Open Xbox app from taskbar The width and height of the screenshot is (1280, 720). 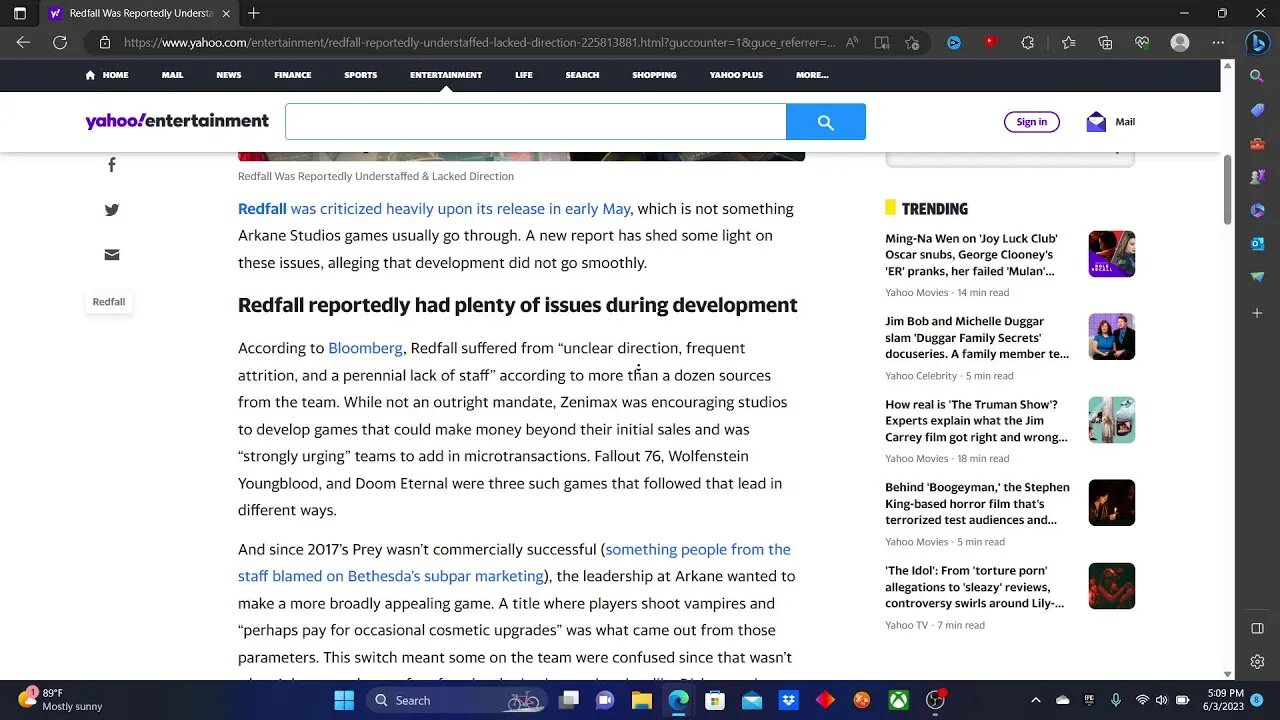pos(899,700)
